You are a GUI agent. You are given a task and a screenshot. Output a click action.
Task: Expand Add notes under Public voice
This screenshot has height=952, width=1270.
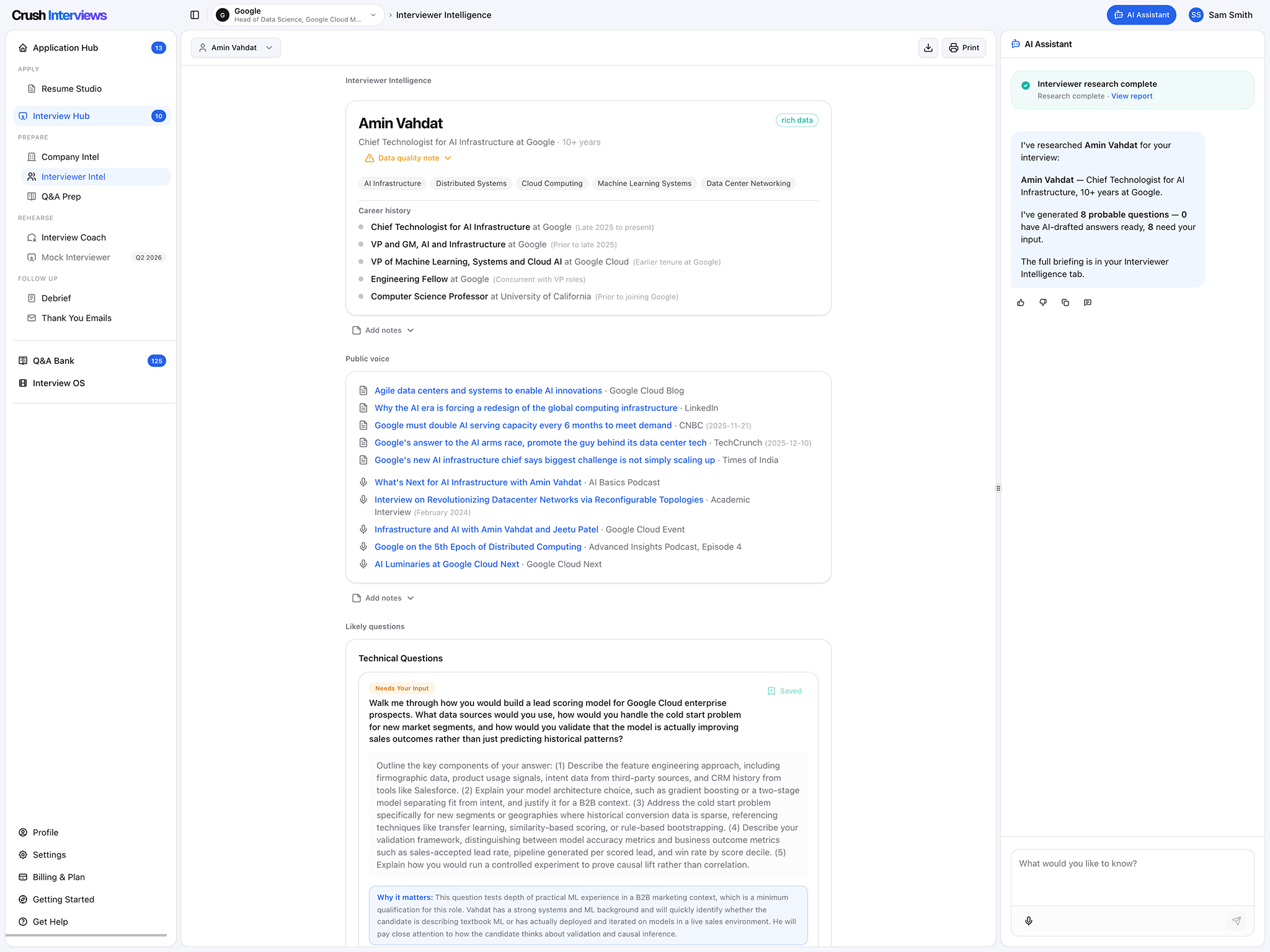tap(383, 598)
